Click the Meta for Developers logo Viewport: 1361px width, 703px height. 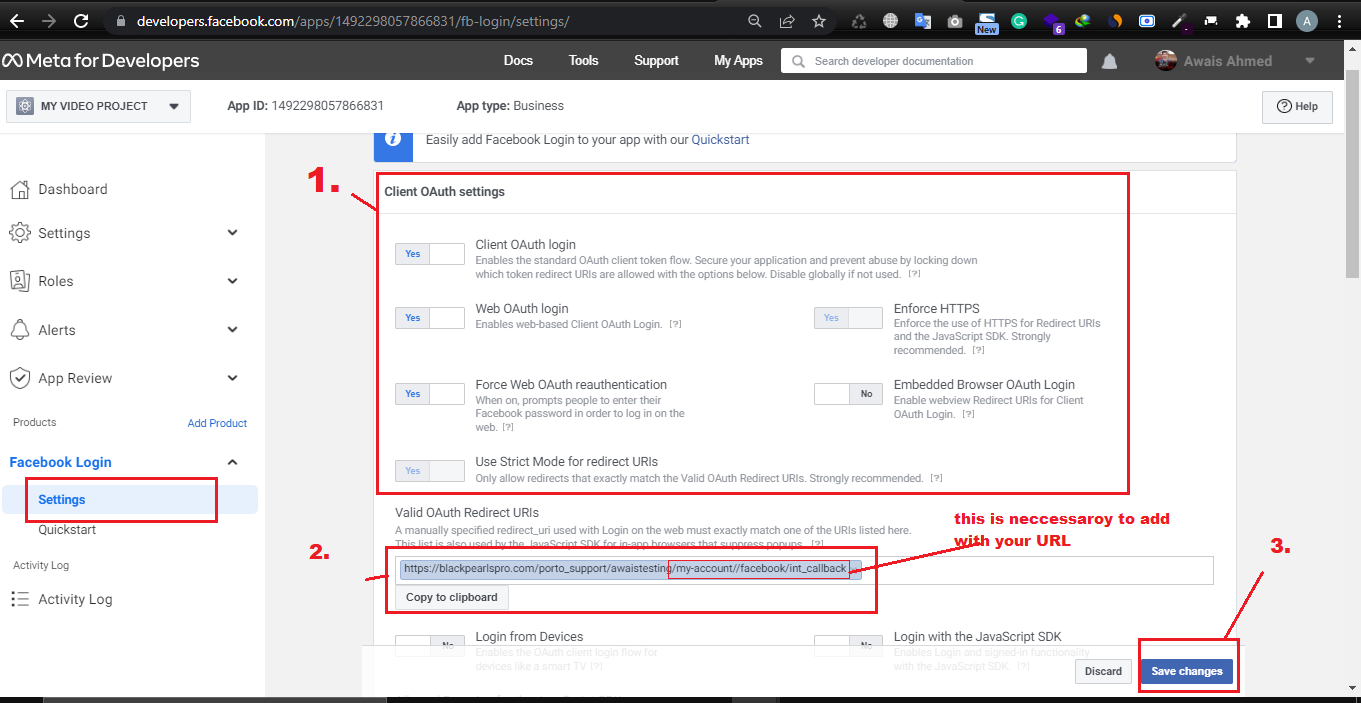(100, 61)
